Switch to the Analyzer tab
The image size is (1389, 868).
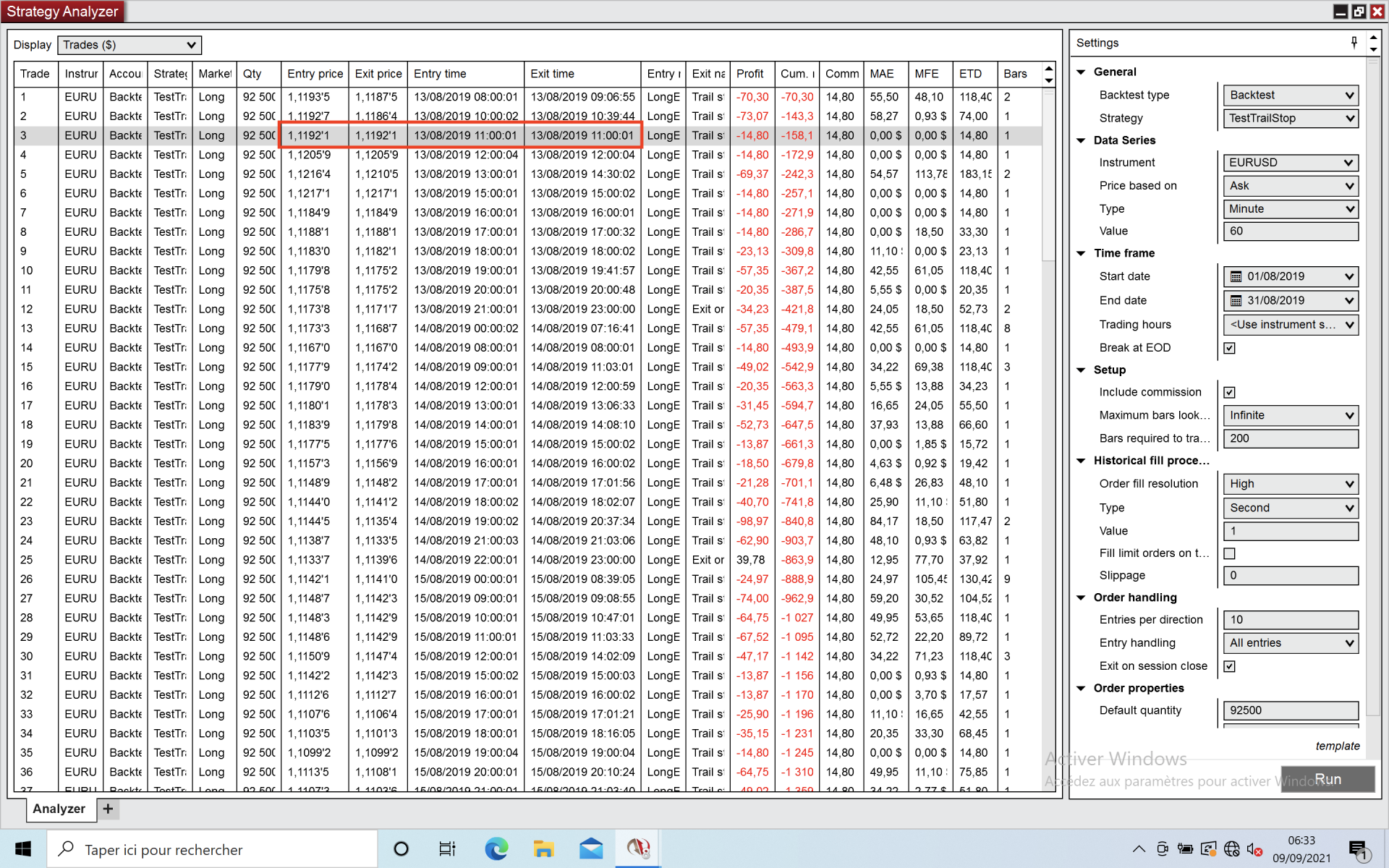click(x=59, y=809)
